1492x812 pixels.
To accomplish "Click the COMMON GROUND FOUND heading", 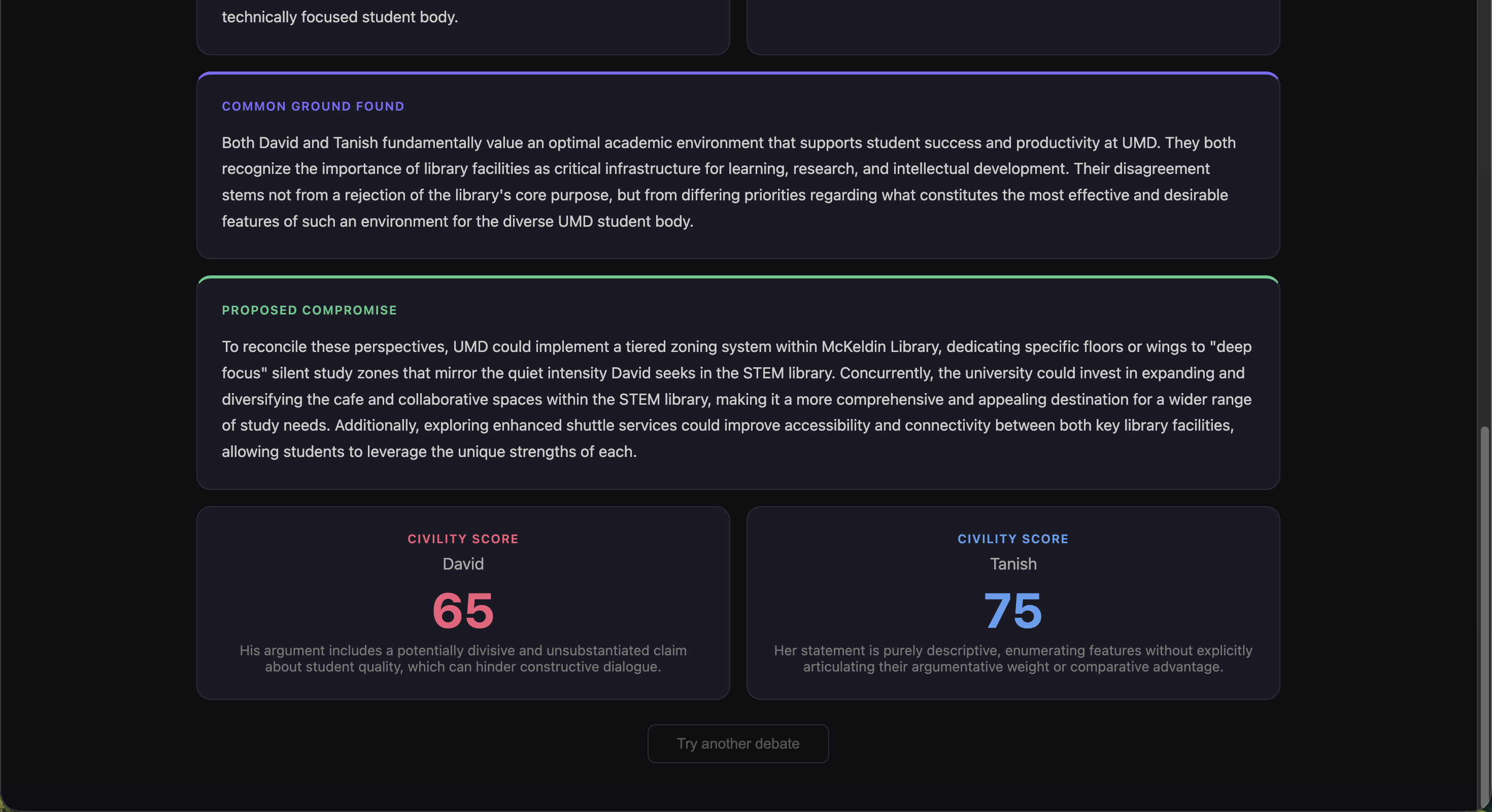I will coord(313,107).
